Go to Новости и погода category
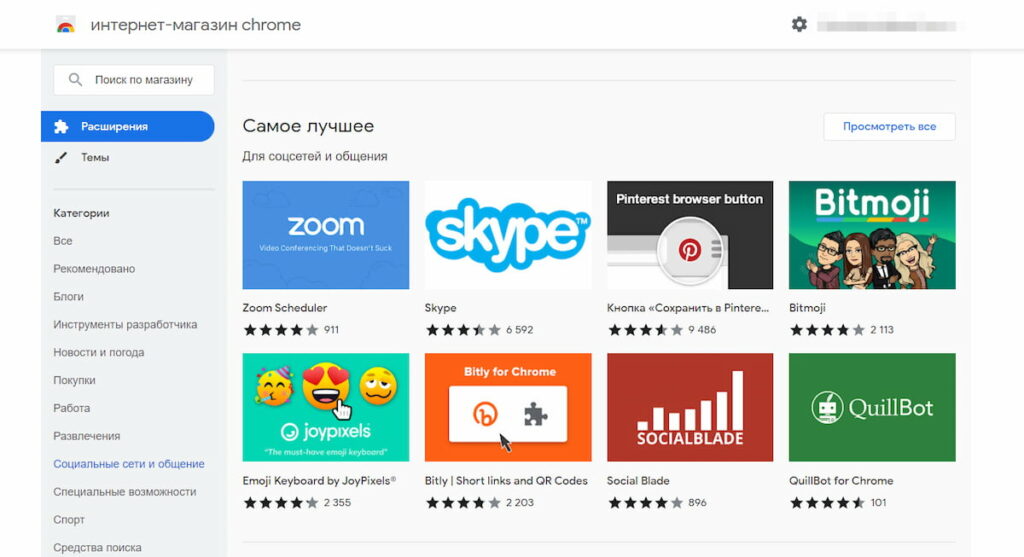1024x557 pixels. (99, 353)
